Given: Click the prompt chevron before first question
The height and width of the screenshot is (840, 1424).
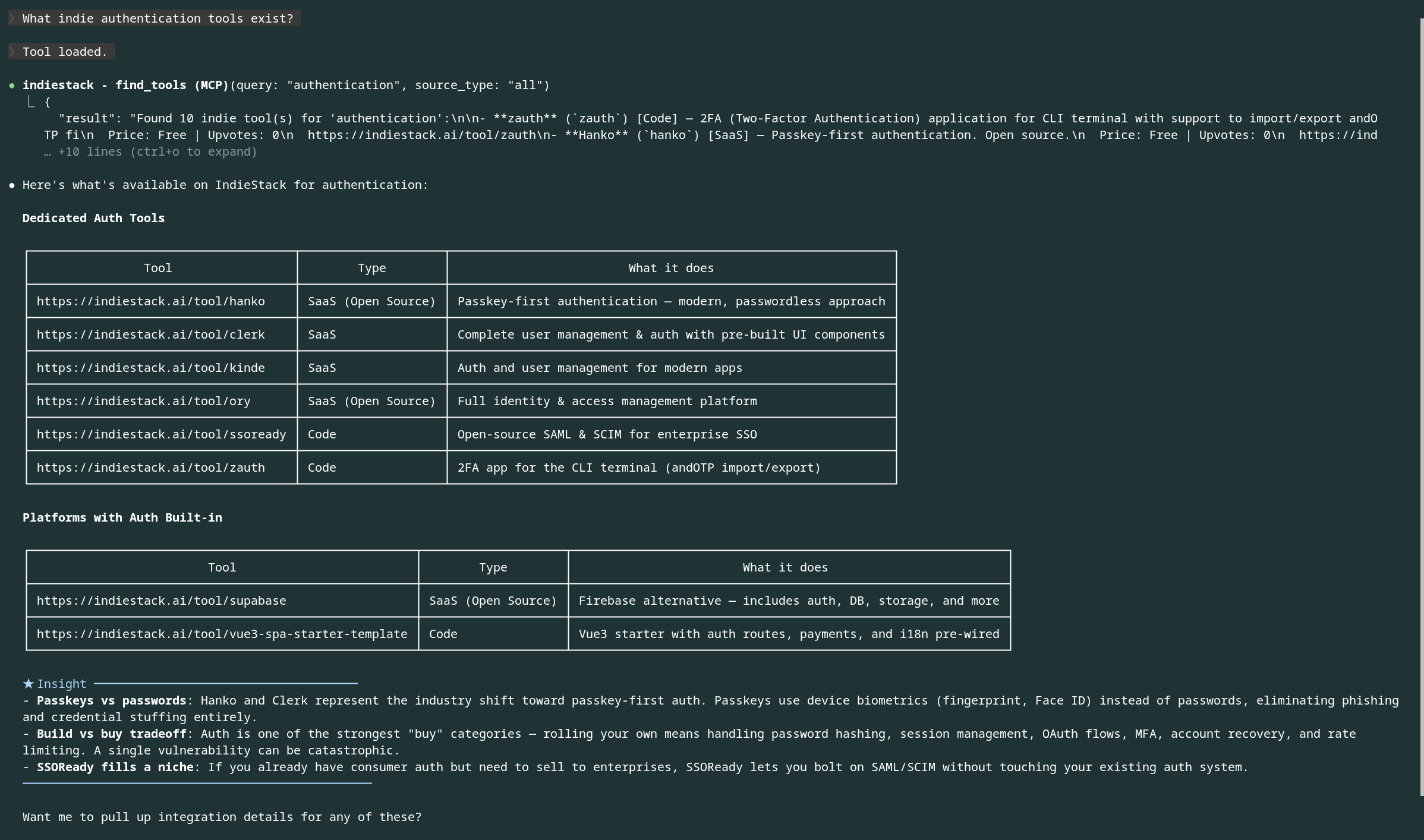Looking at the screenshot, I should coord(12,18).
